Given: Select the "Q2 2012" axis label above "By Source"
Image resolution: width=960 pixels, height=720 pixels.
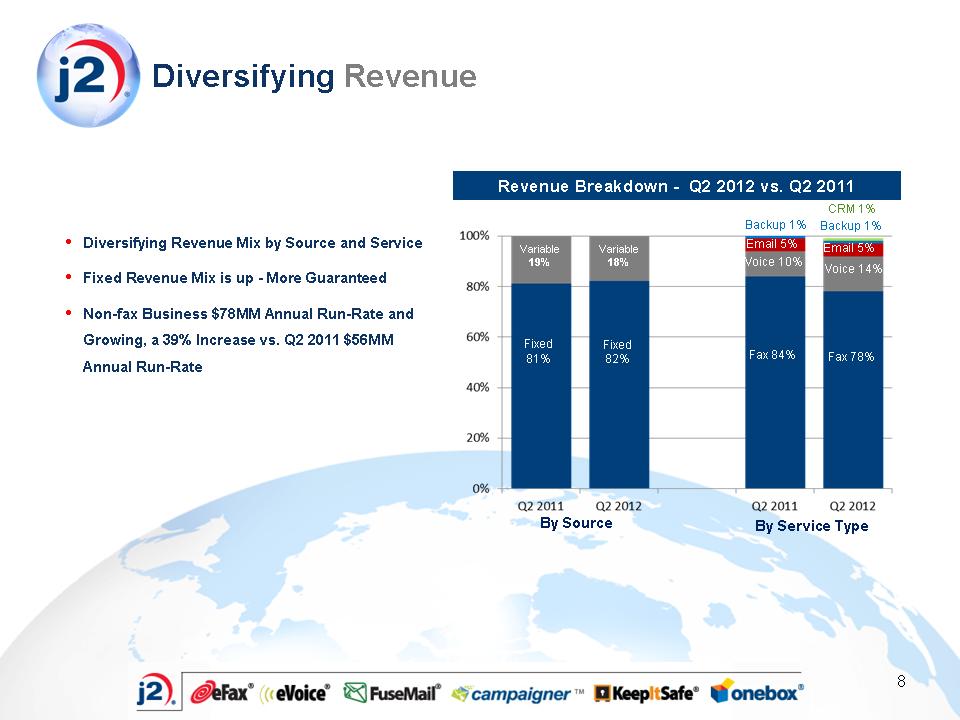Looking at the screenshot, I should [618, 506].
